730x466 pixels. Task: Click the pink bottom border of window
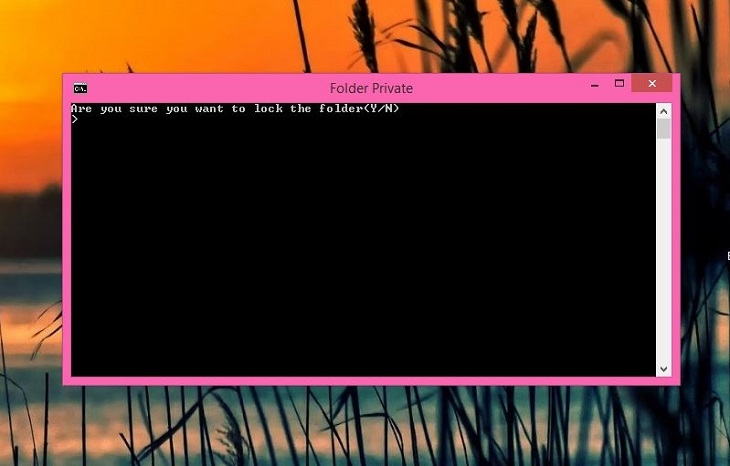370,381
